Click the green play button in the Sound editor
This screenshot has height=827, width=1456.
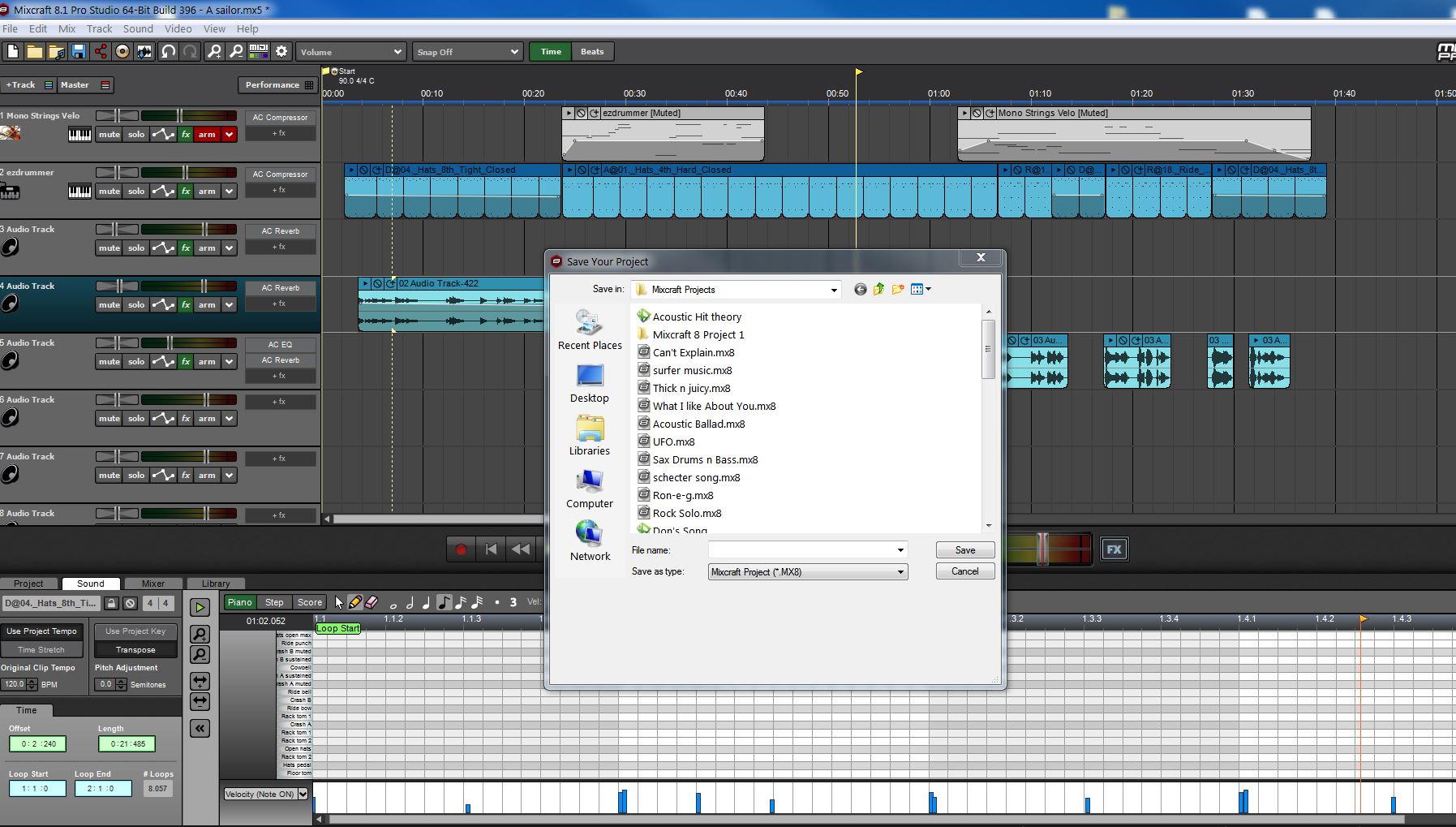click(200, 607)
